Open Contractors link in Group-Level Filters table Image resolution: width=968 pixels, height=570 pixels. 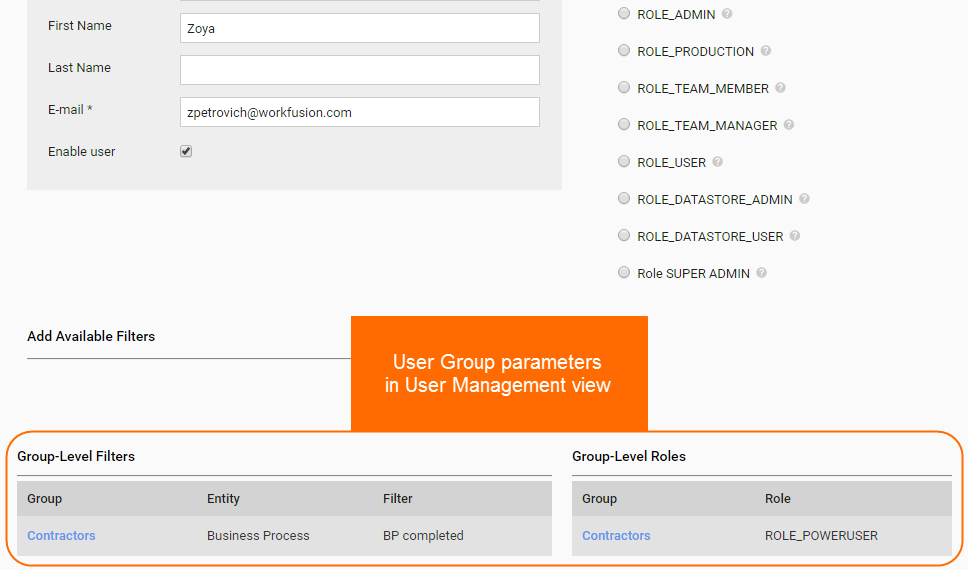tap(61, 535)
